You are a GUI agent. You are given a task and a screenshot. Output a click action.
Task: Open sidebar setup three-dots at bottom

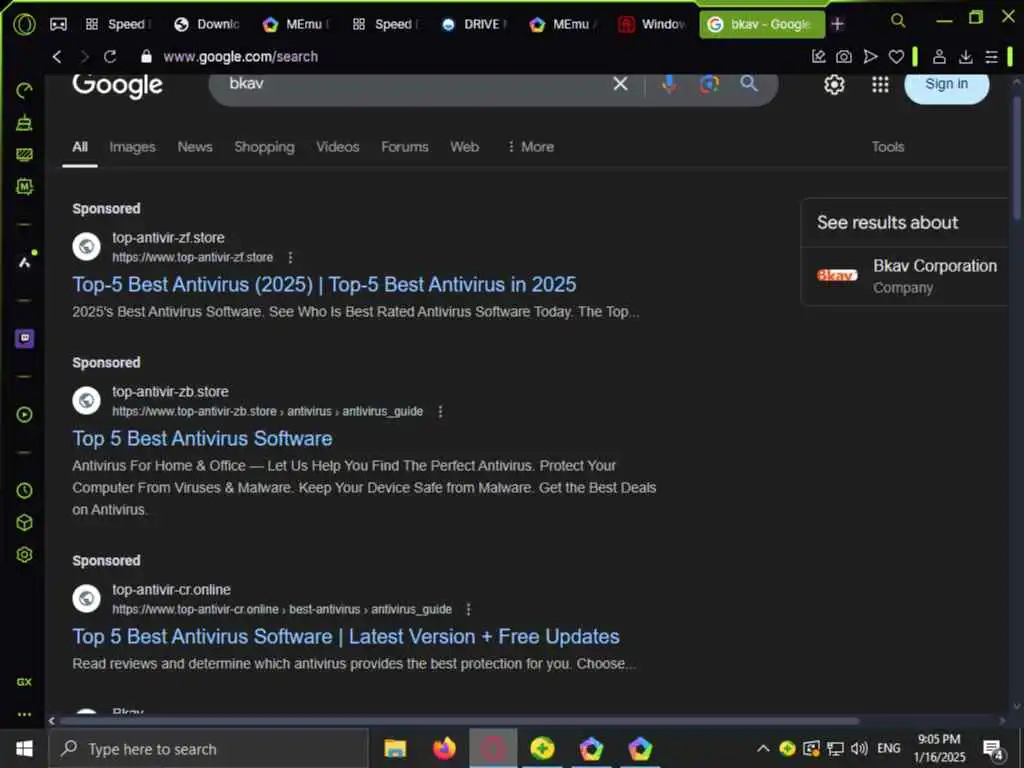[24, 714]
